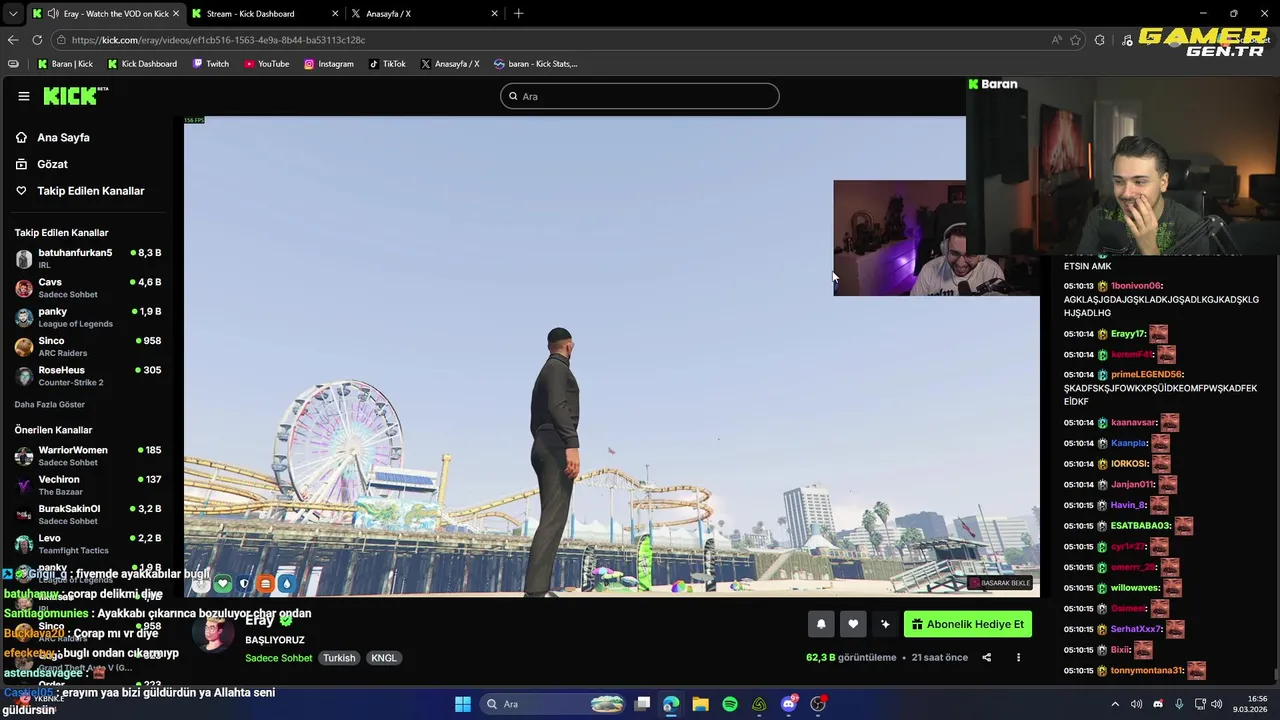Open WarriorWomen recommended channel
Screen dimensions: 1280x720
pyautogui.click(x=88, y=456)
